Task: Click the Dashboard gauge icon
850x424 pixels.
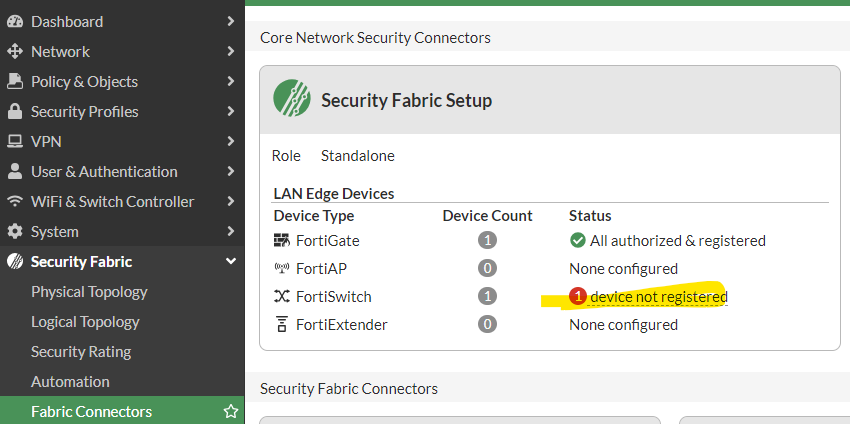Action: coord(15,21)
